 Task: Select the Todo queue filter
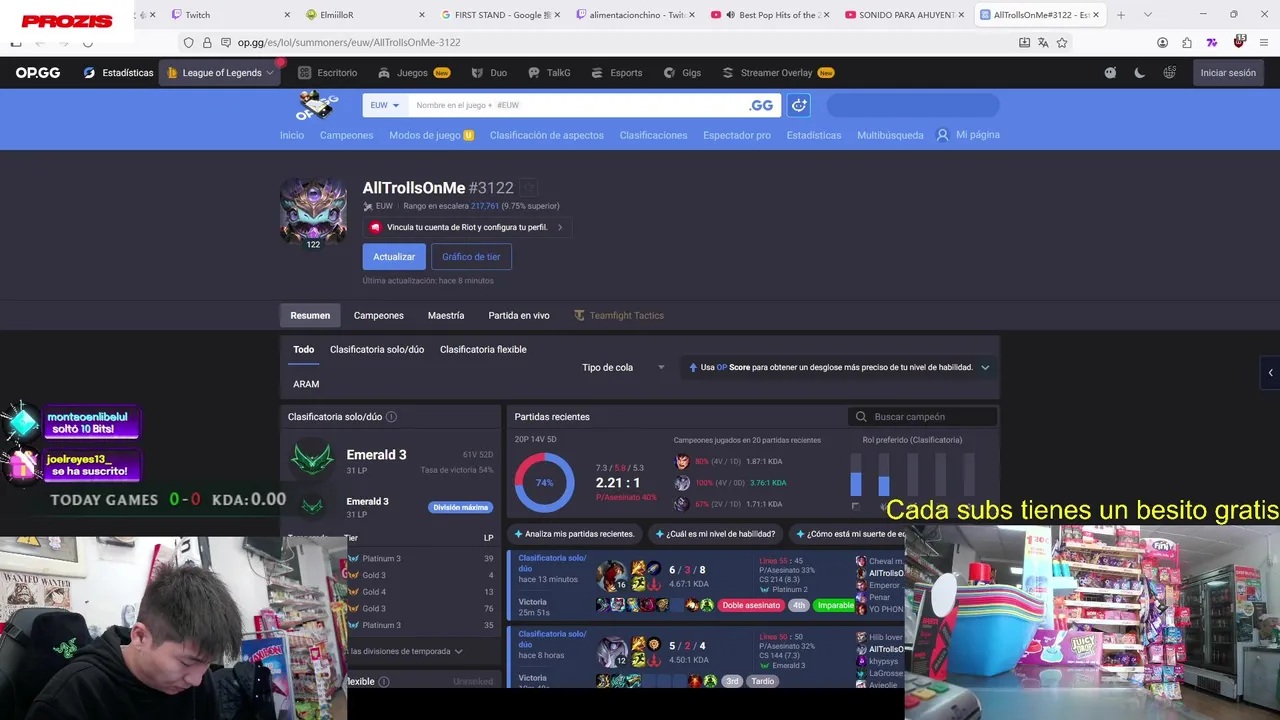pos(303,349)
